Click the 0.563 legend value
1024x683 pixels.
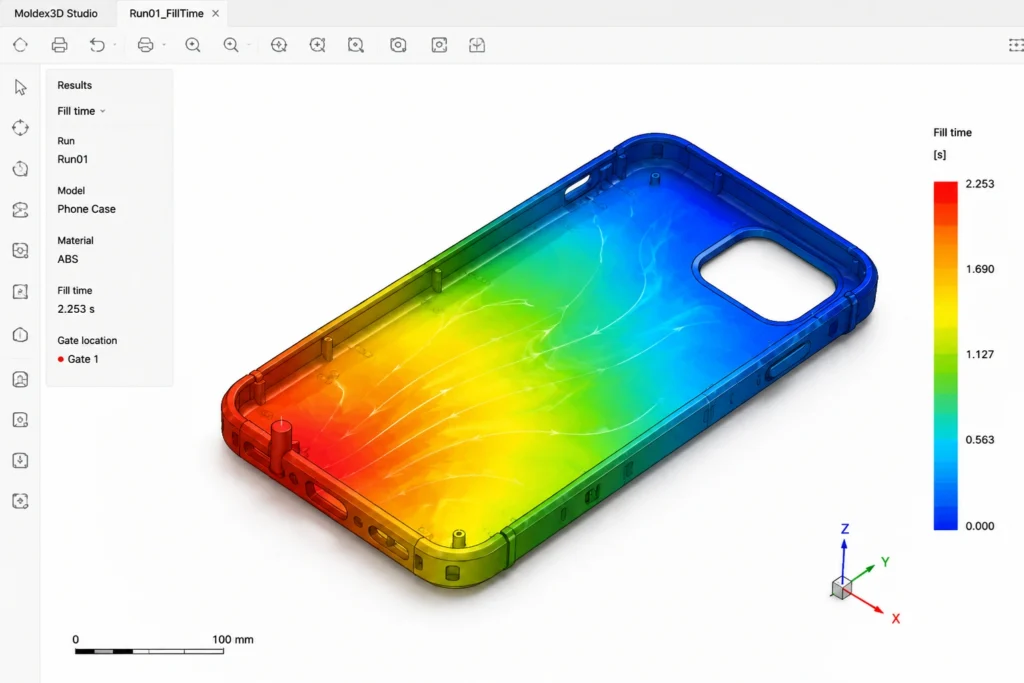(x=980, y=440)
